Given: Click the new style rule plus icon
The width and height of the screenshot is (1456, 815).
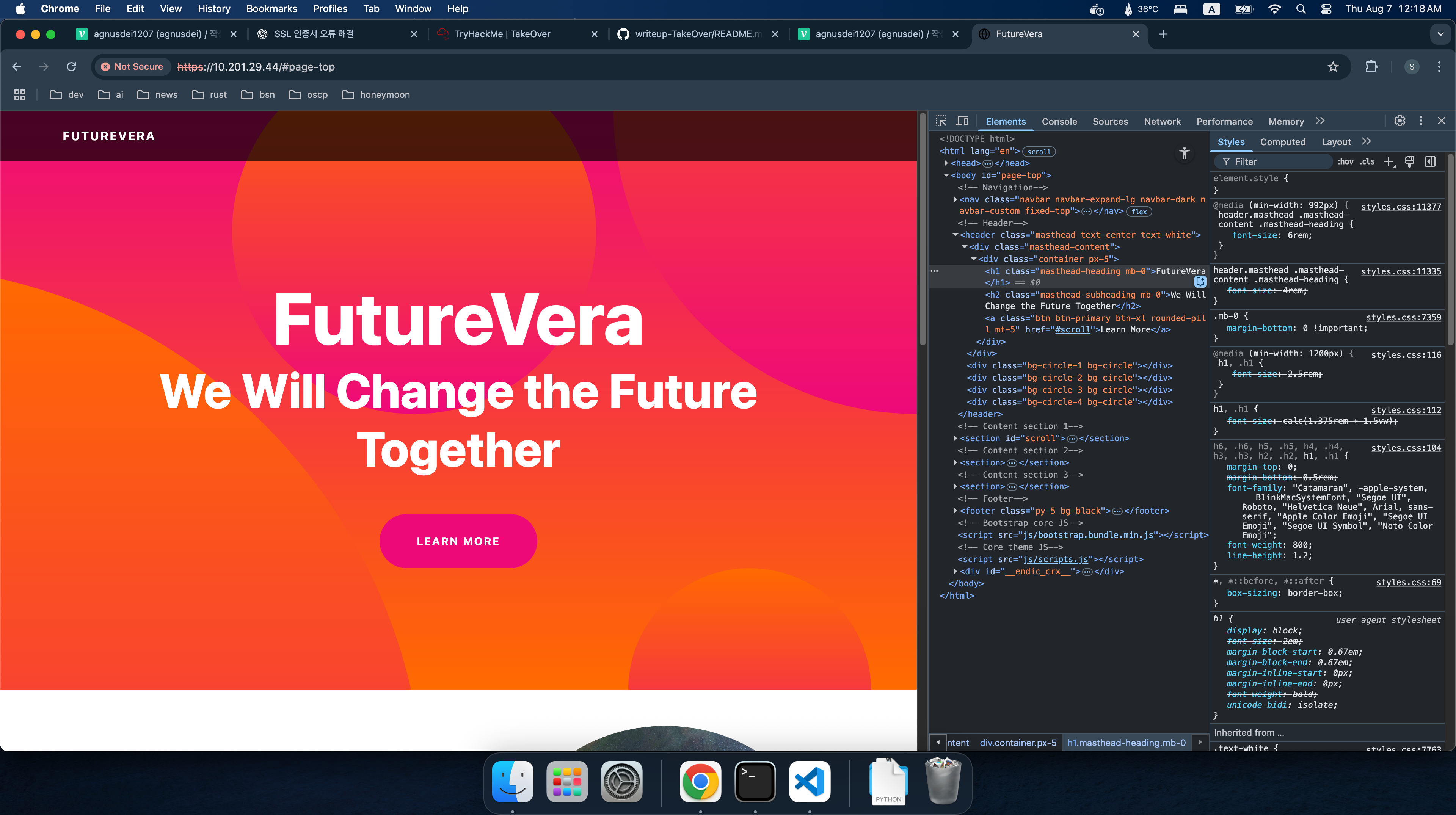Looking at the screenshot, I should pos(1388,161).
